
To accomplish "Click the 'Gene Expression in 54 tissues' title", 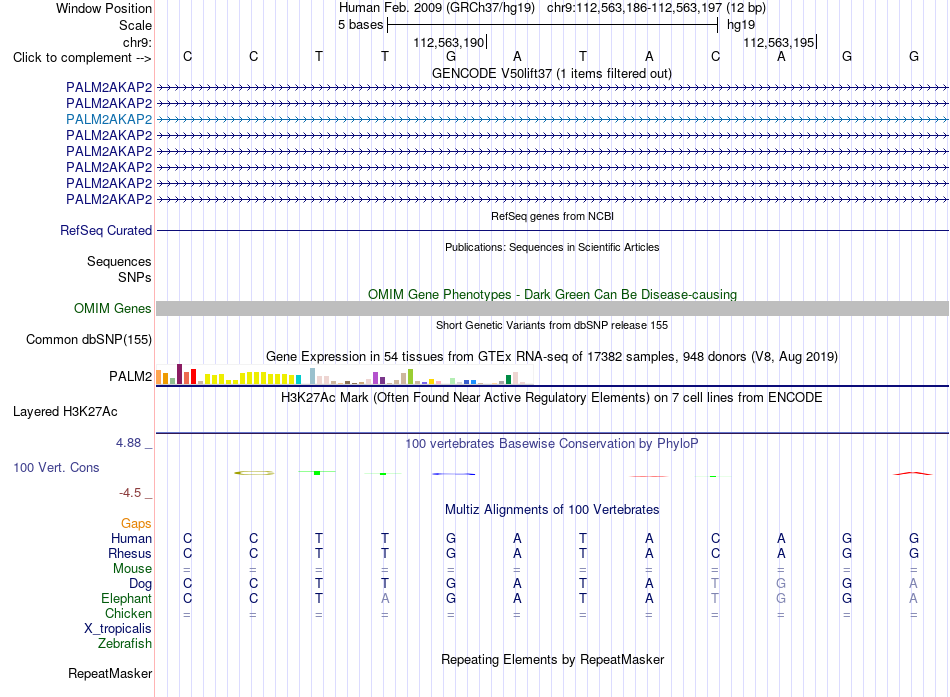I will coord(552,356).
